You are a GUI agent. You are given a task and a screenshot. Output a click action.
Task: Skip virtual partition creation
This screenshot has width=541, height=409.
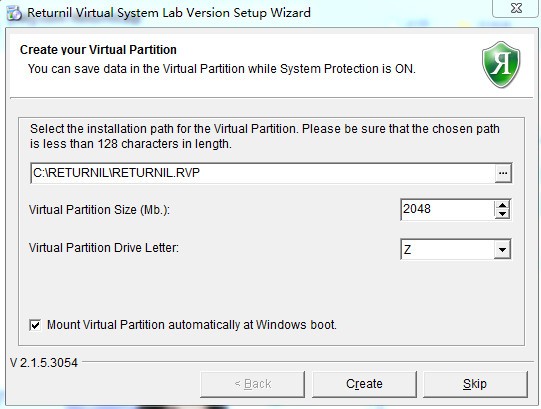click(x=475, y=384)
